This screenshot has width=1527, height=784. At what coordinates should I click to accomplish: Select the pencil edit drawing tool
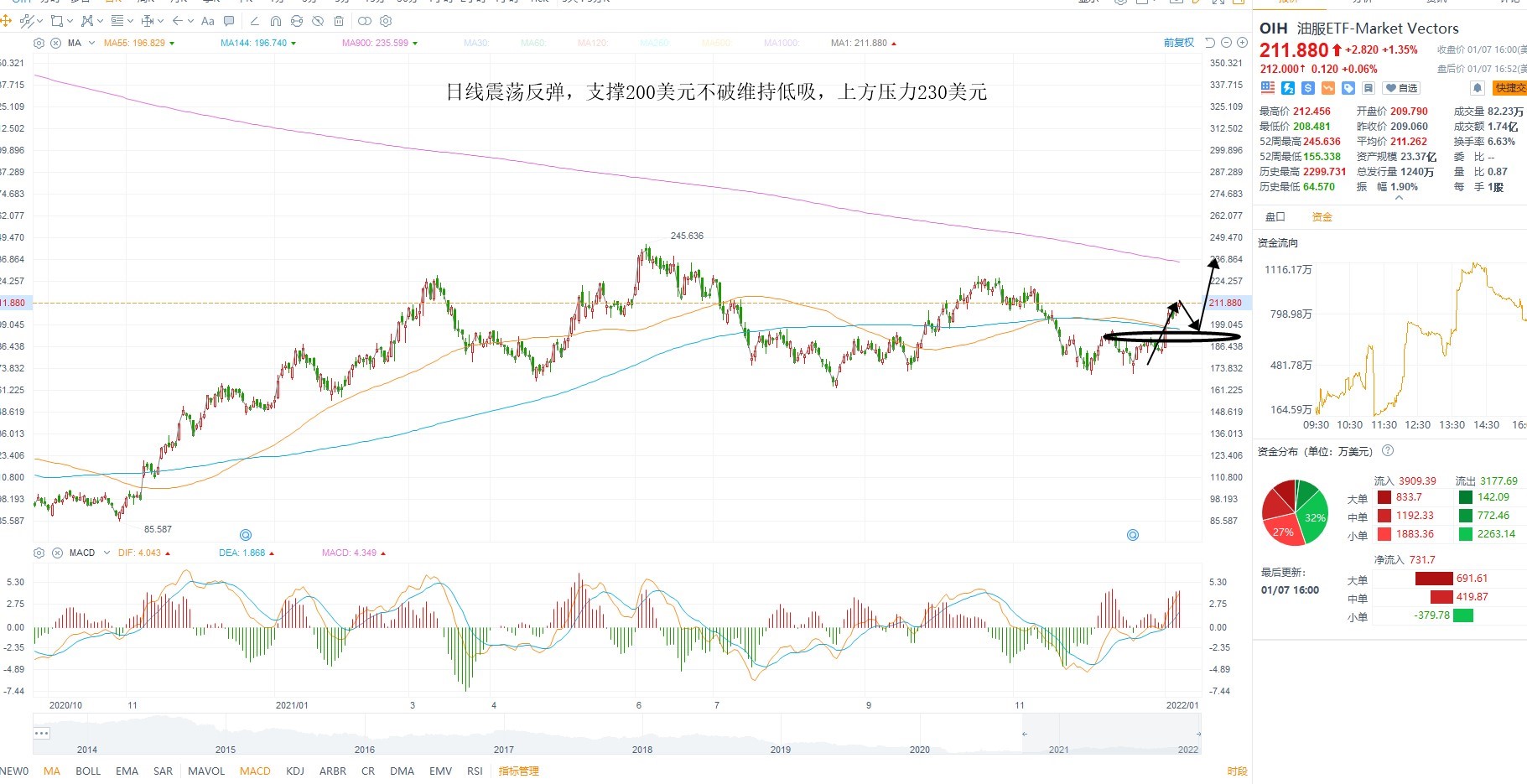click(x=255, y=21)
